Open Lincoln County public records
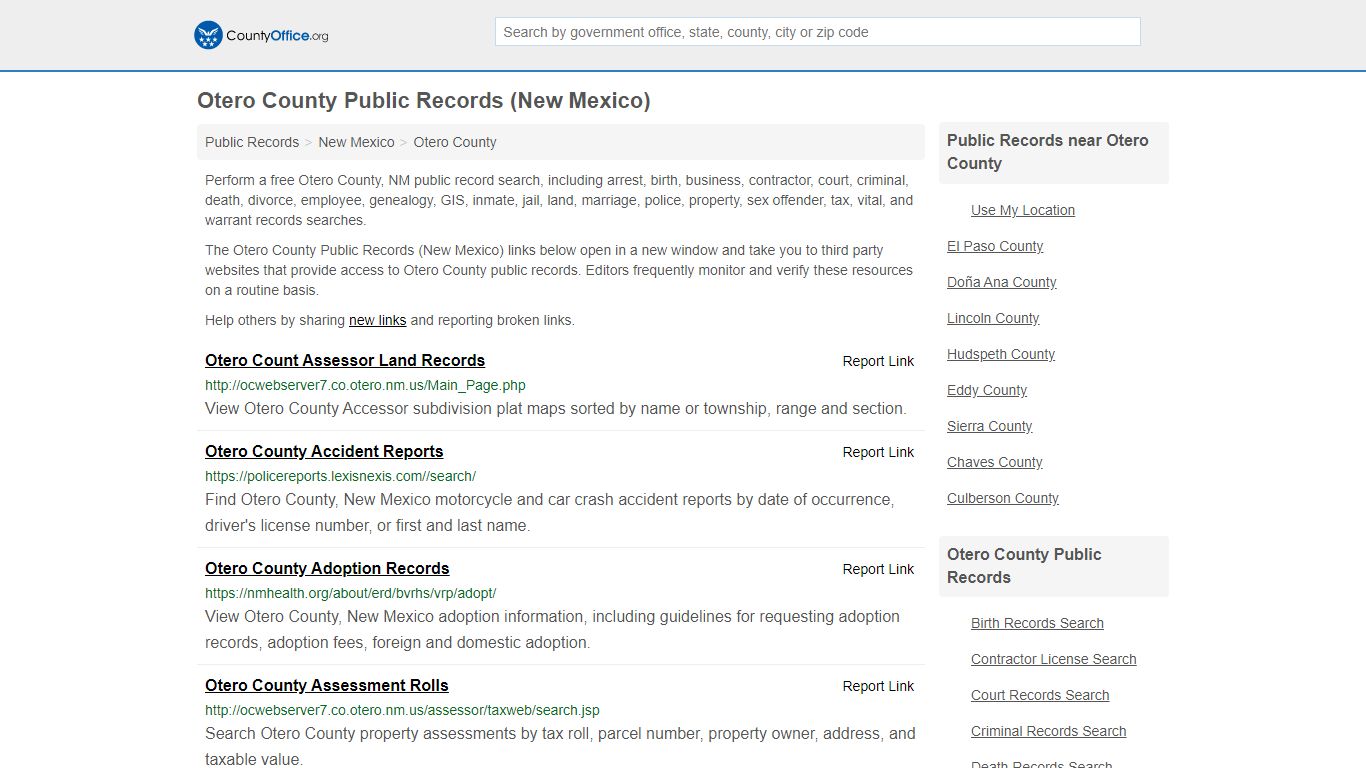 [x=993, y=318]
